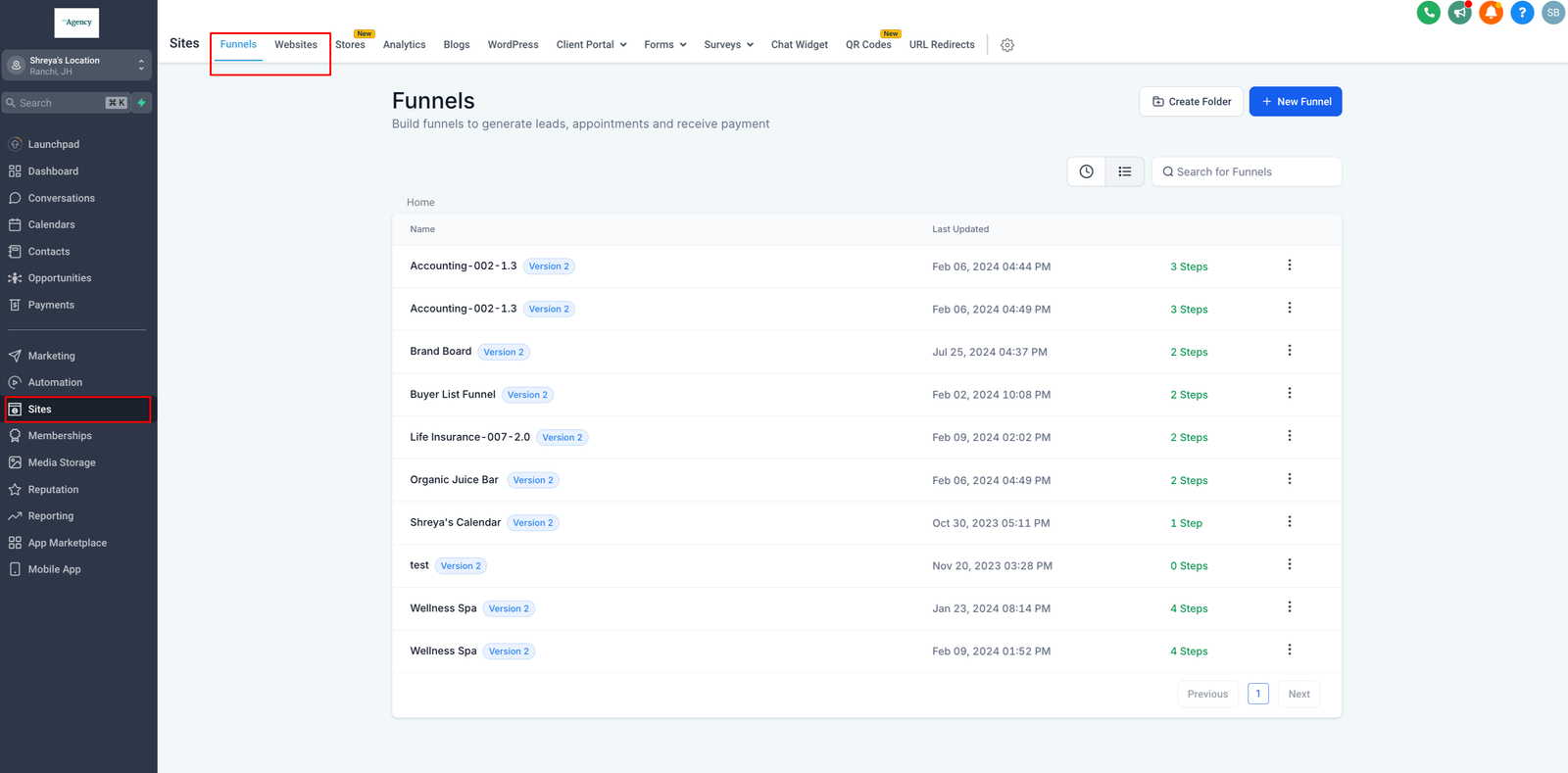1568x773 pixels.
Task: Open three-dot menu for Organic Juice Bar
Action: (1289, 479)
